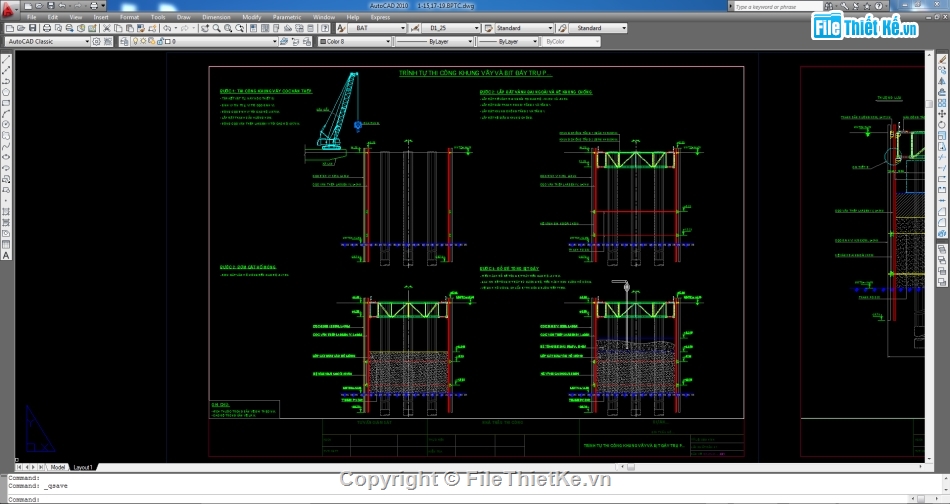The image size is (950, 504).
Task: Click the InfoCenter favorites star icon
Action: 867,6
